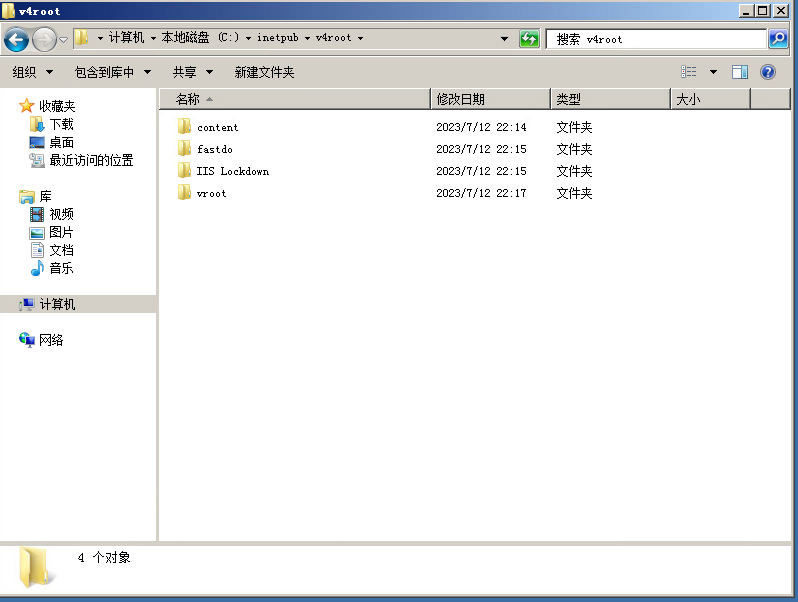
Task: Open Help with the question mark icon
Action: [767, 72]
